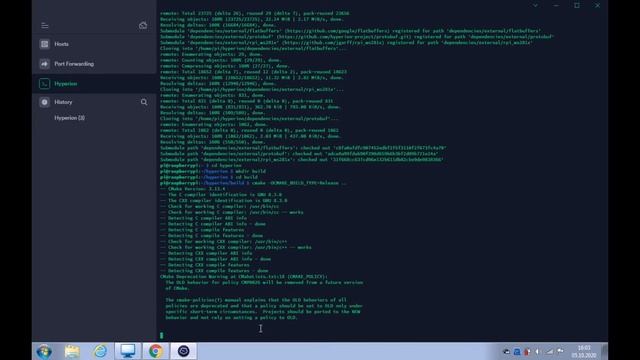The width and height of the screenshot is (640, 360).
Task: Click 'Detecting CXX compile features - done' line
Action: (214, 271)
